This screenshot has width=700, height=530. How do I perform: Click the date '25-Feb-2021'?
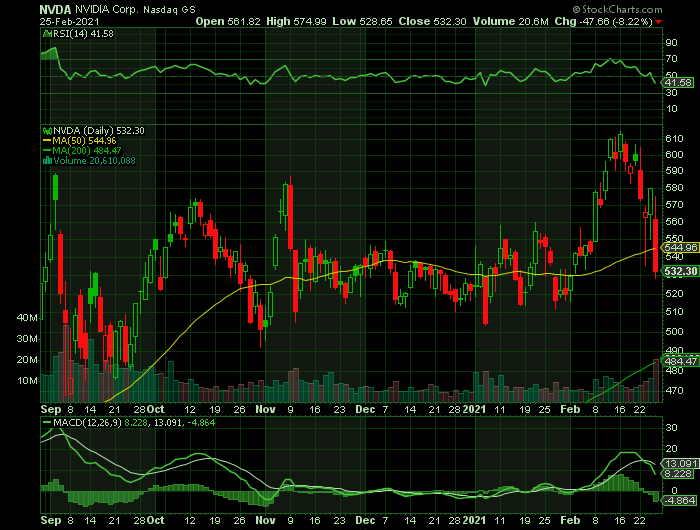(x=69, y=21)
